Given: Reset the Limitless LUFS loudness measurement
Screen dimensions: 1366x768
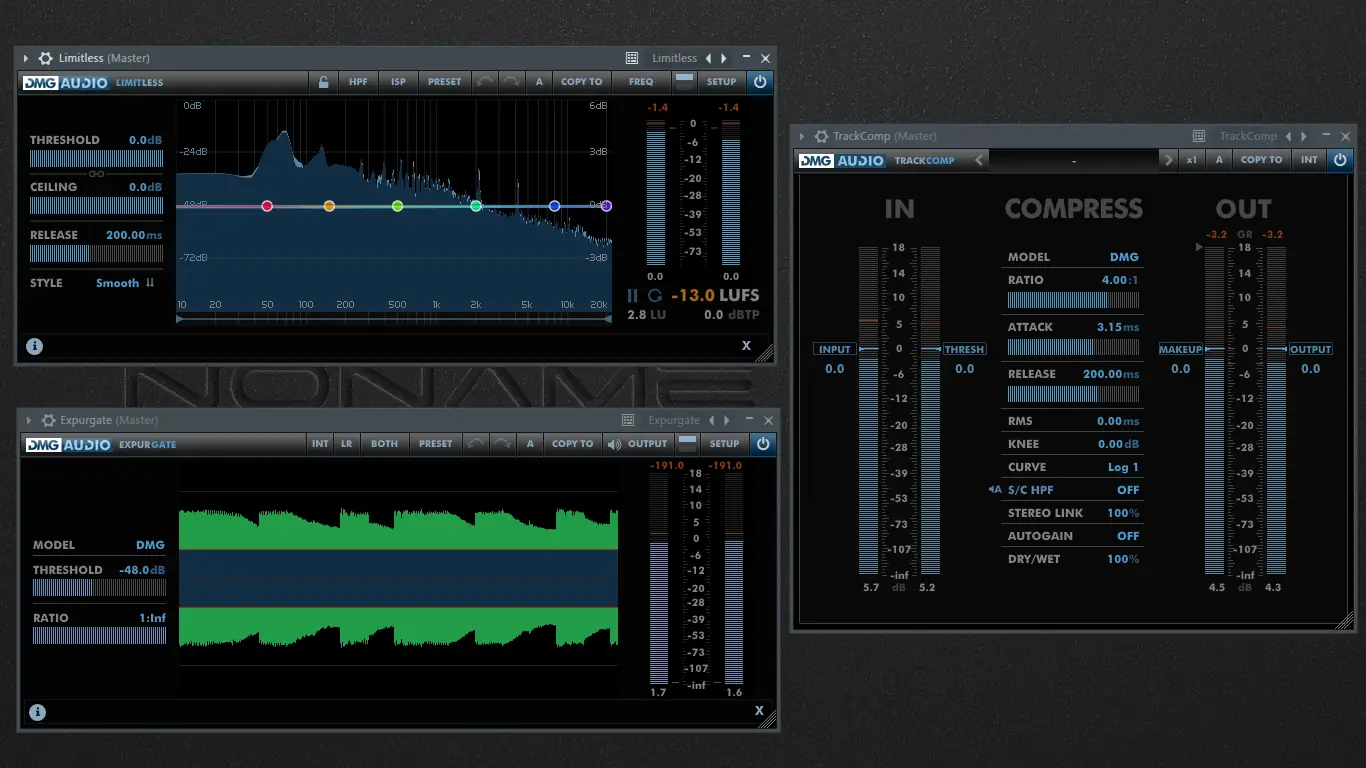Looking at the screenshot, I should (655, 295).
